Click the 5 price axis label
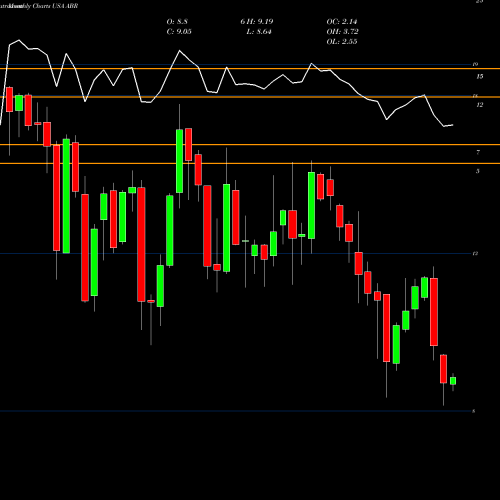 (478, 171)
